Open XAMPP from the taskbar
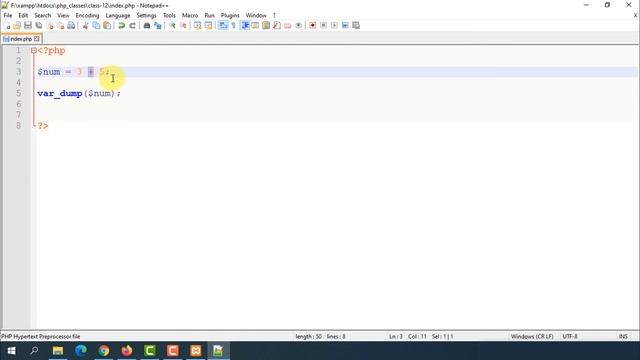 [196, 351]
